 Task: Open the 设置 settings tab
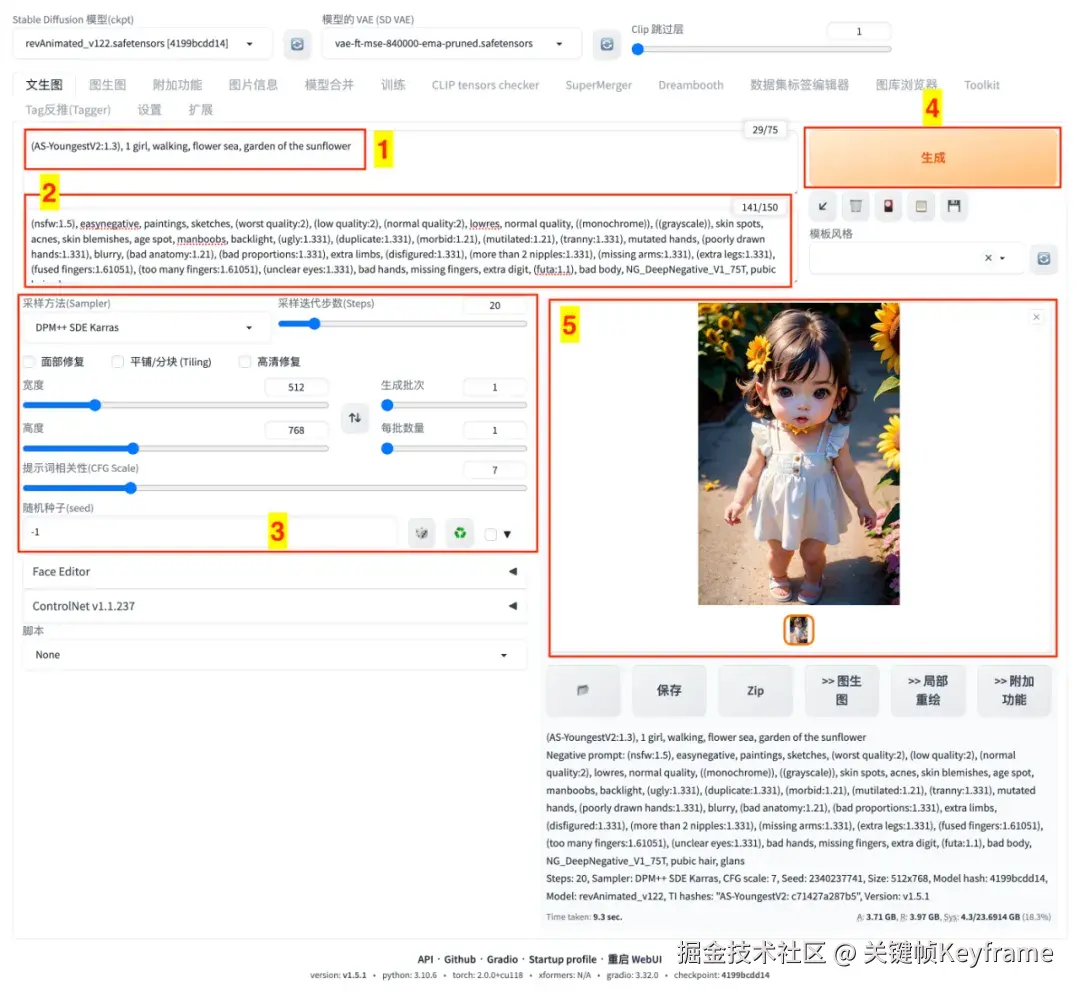(149, 110)
